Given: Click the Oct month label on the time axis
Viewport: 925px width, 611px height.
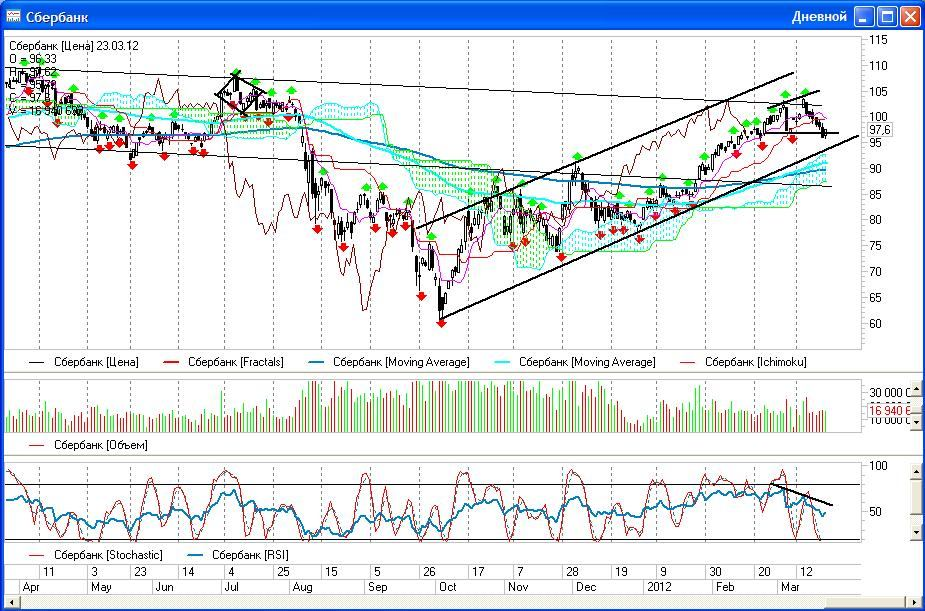Looking at the screenshot, I should coord(448,587).
